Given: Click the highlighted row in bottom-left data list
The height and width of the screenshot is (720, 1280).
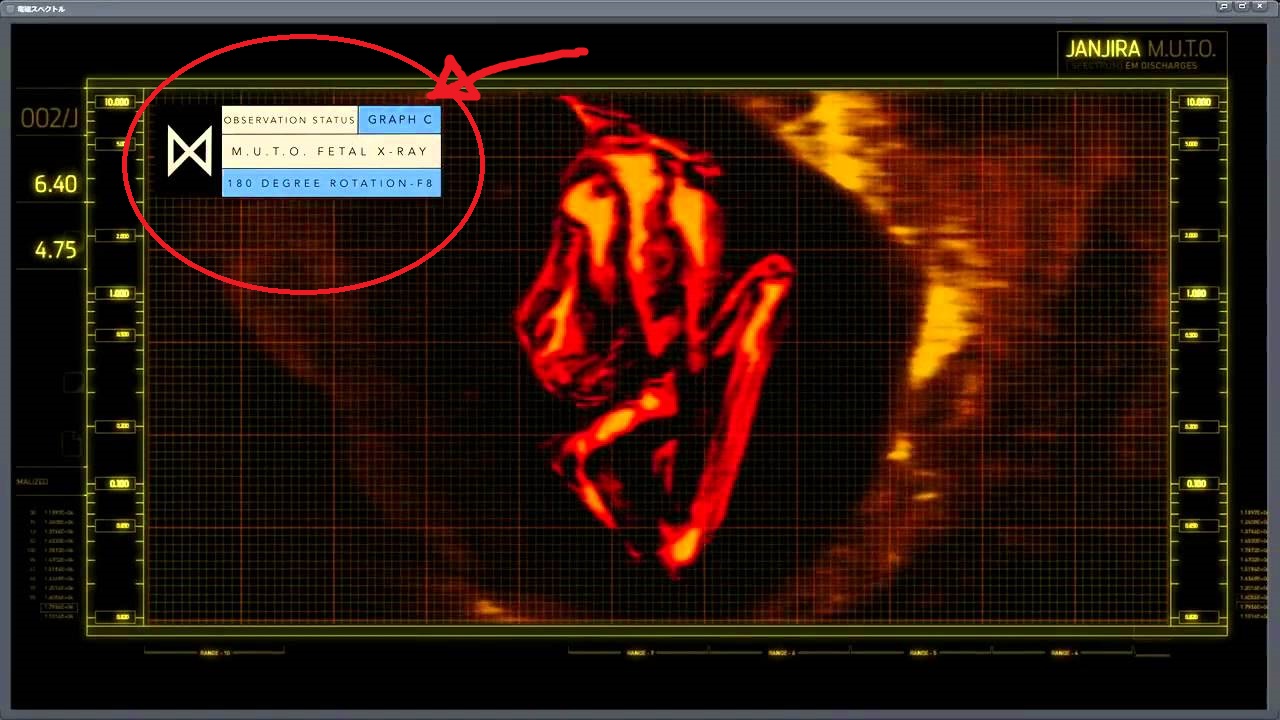Looking at the screenshot, I should tap(57, 607).
